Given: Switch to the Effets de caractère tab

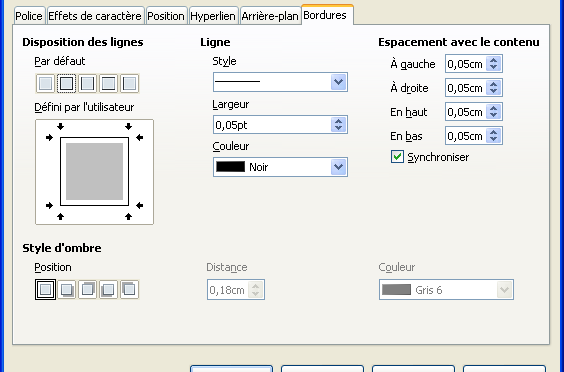Looking at the screenshot, I should (x=95, y=16).
